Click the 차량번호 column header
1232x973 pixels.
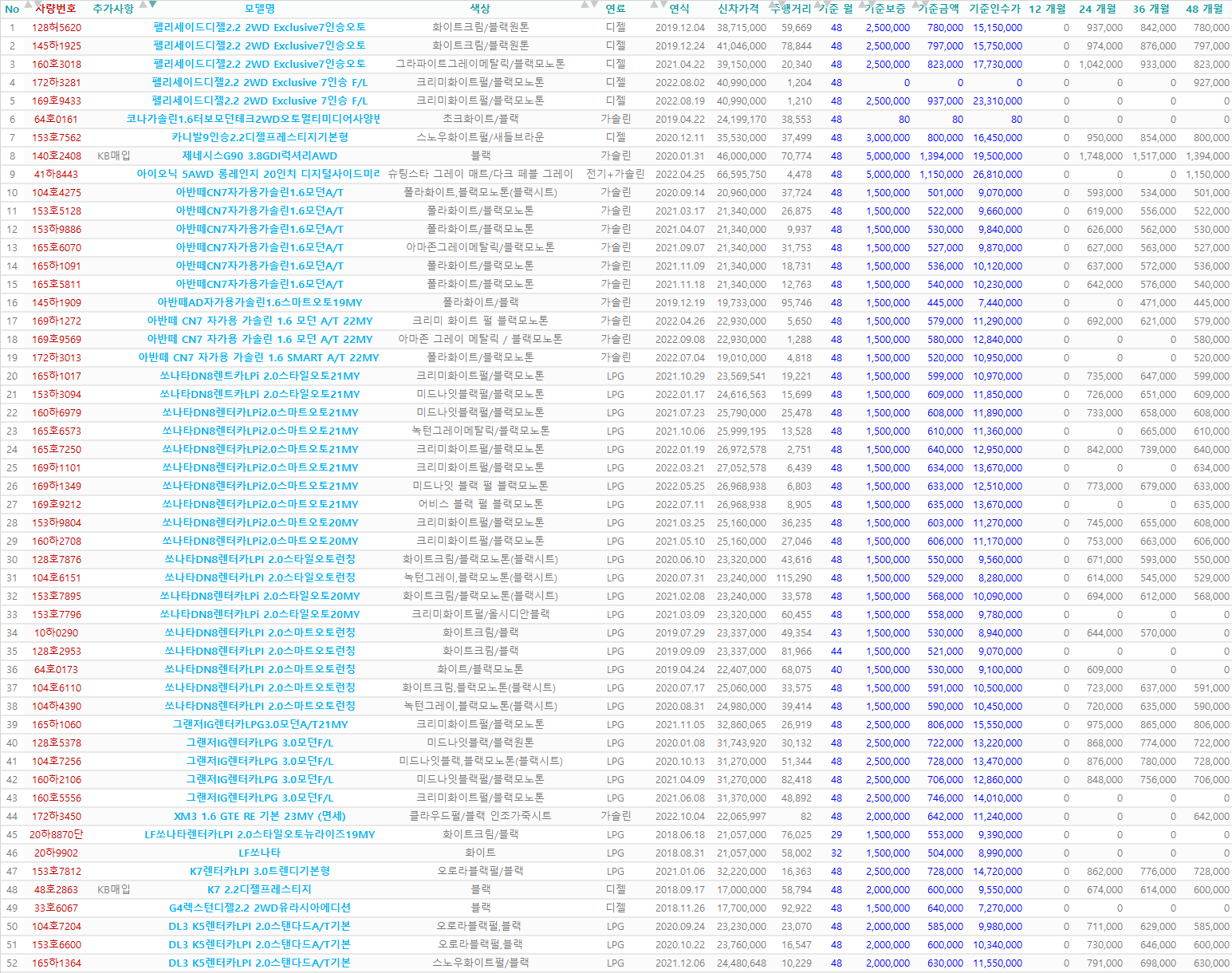tap(56, 9)
